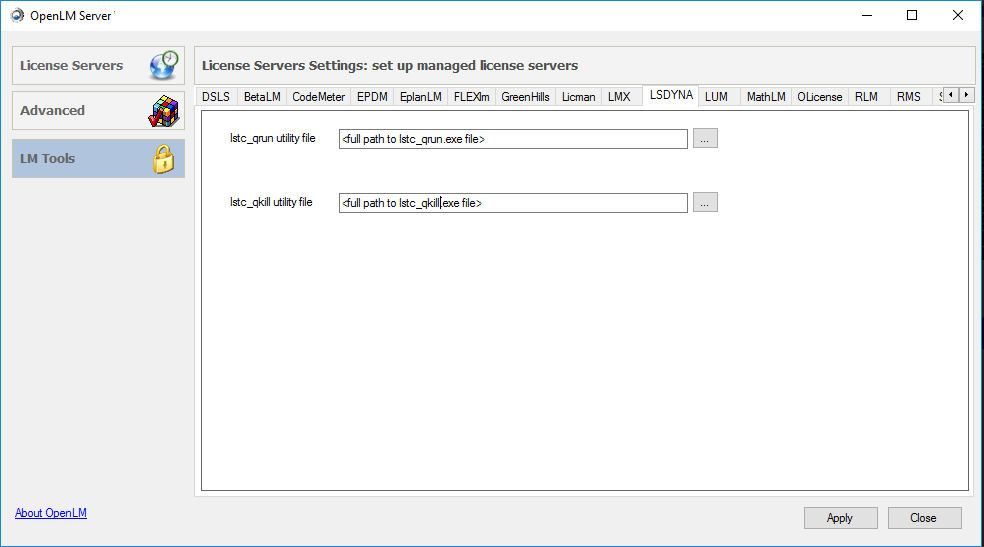
Task: Click the Close button at bottom right
Action: 923,518
